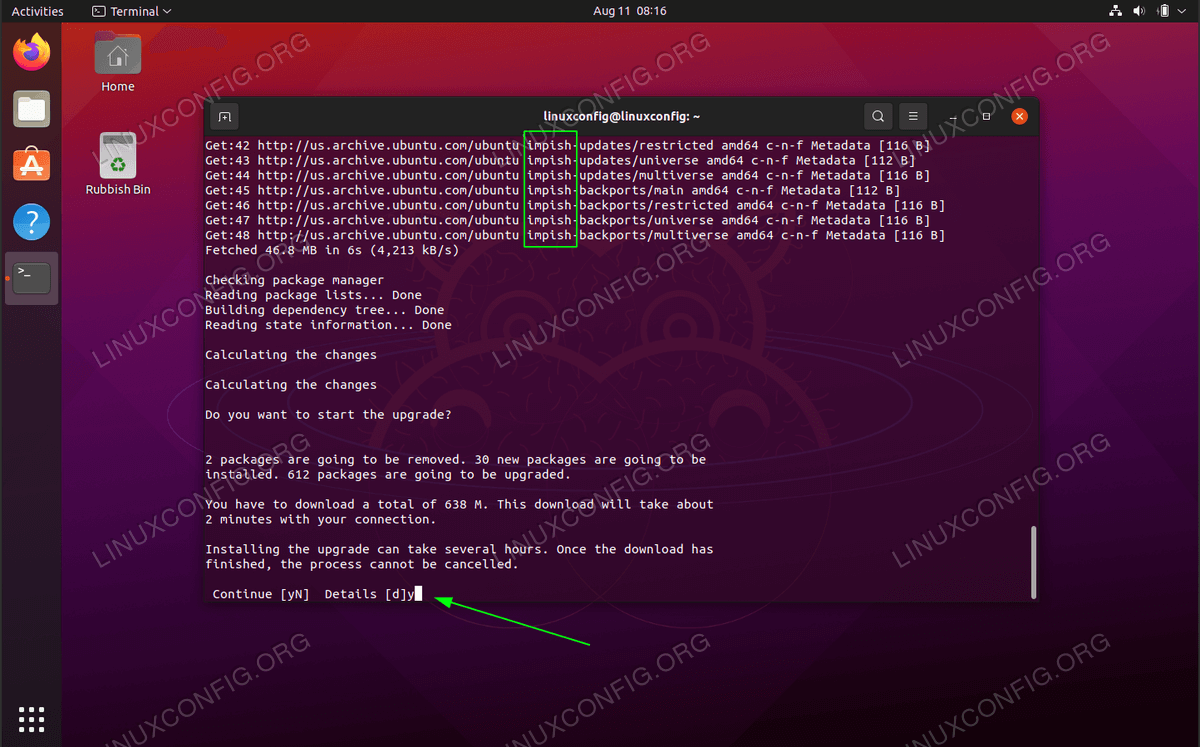
Task: Click the Help question mark dock icon
Action: tap(32, 221)
